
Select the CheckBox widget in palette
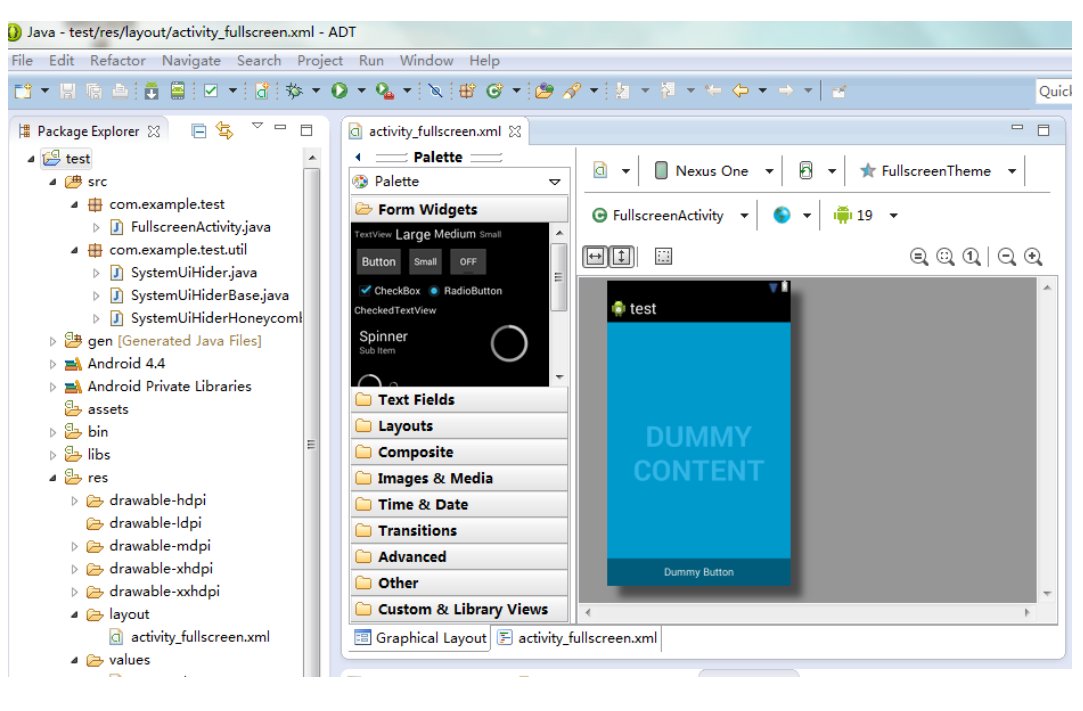390,291
